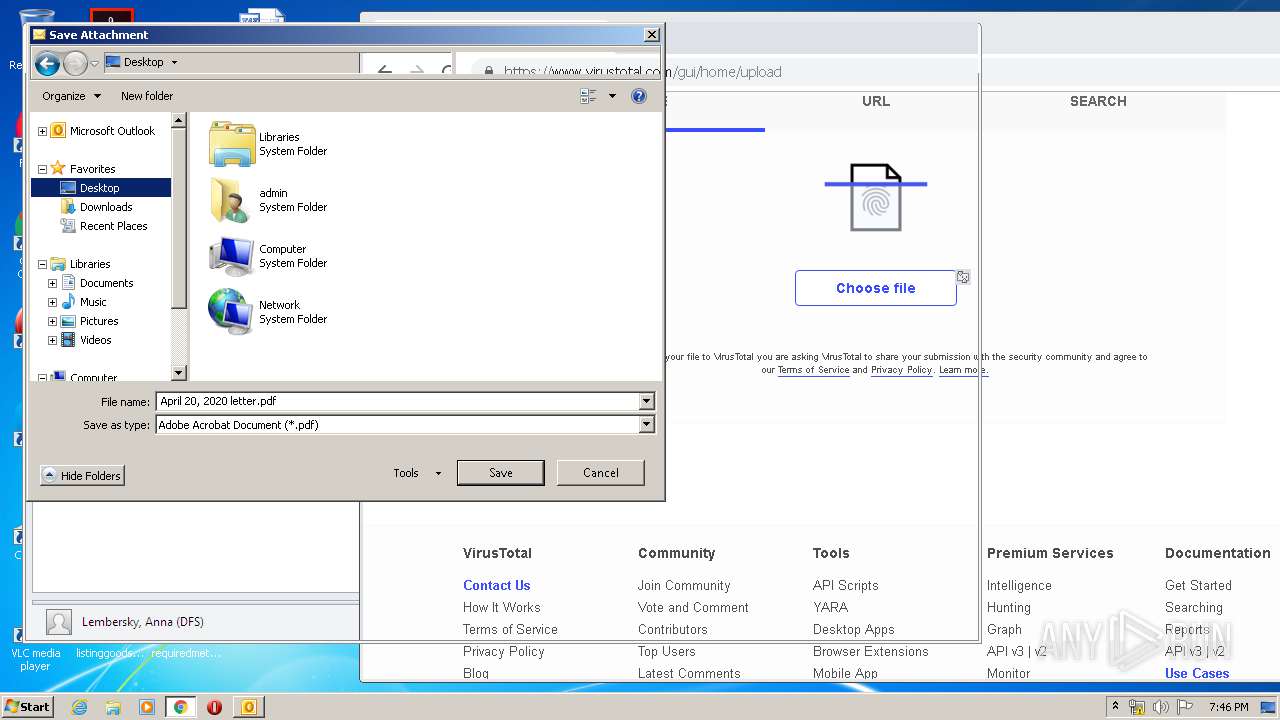Select the admin system folder icon
1280x720 pixels.
(232, 200)
